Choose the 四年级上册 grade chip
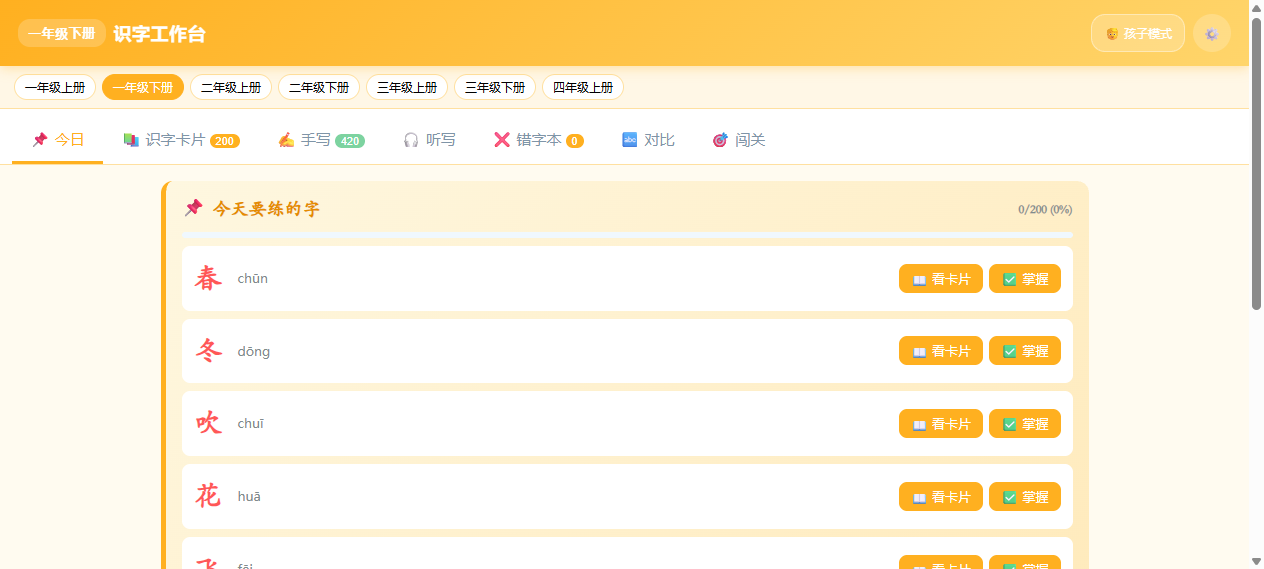Image resolution: width=1264 pixels, height=569 pixels. point(583,87)
